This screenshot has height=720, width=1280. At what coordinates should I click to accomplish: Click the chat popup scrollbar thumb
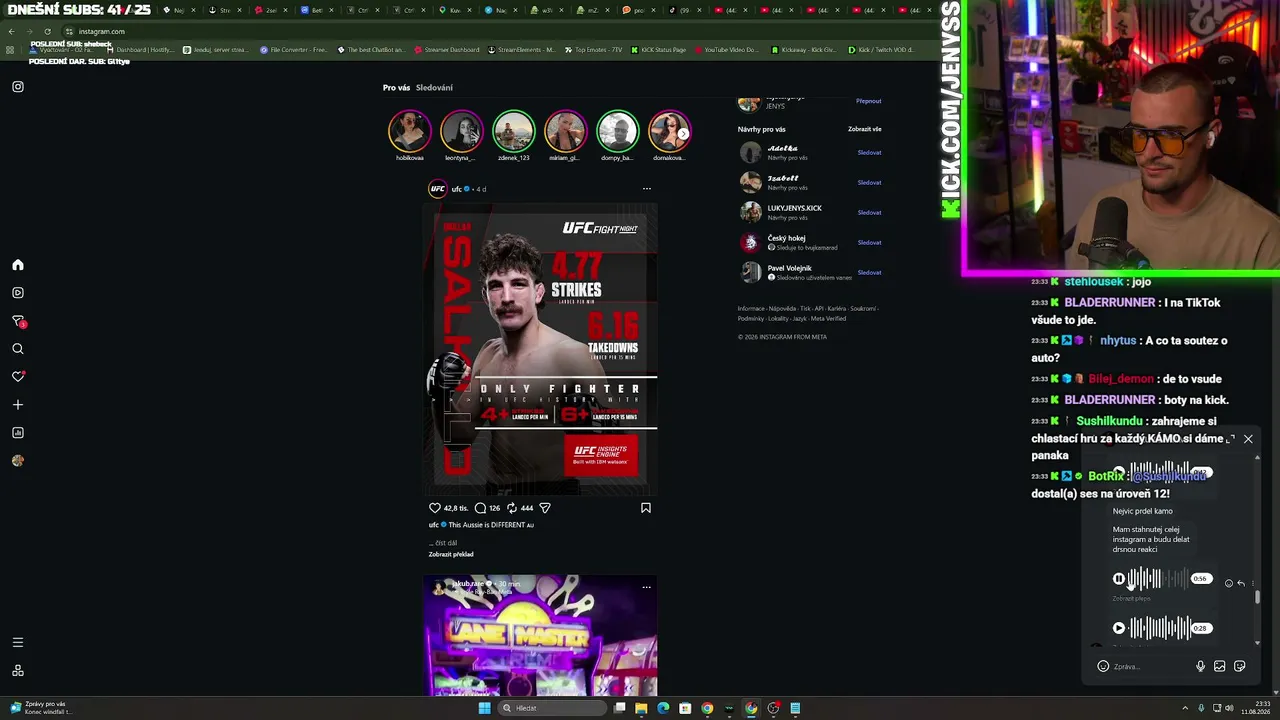[1258, 597]
